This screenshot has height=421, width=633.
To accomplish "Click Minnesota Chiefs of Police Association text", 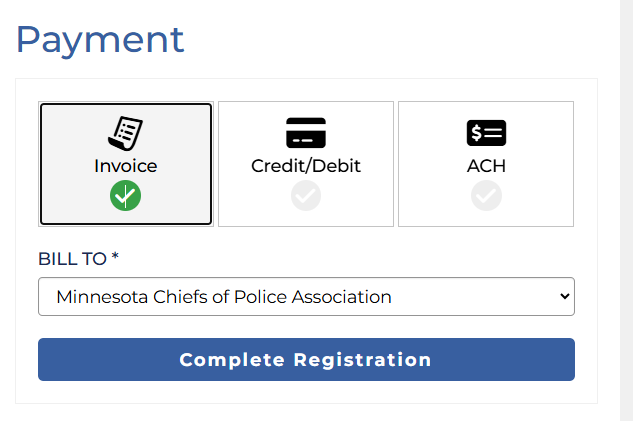I will tap(224, 297).
